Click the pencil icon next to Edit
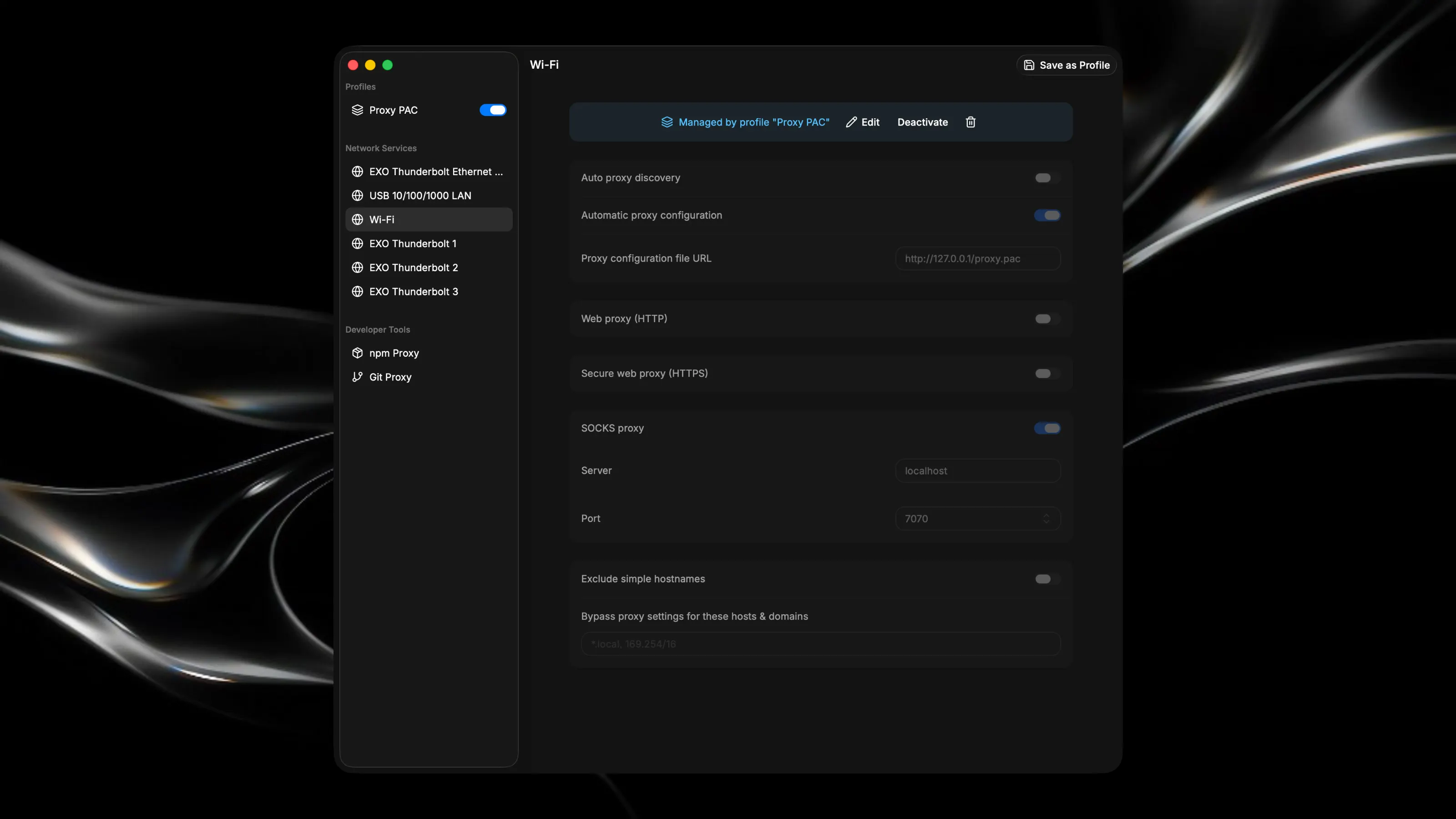Screen dimensions: 1456x819 tap(851, 122)
